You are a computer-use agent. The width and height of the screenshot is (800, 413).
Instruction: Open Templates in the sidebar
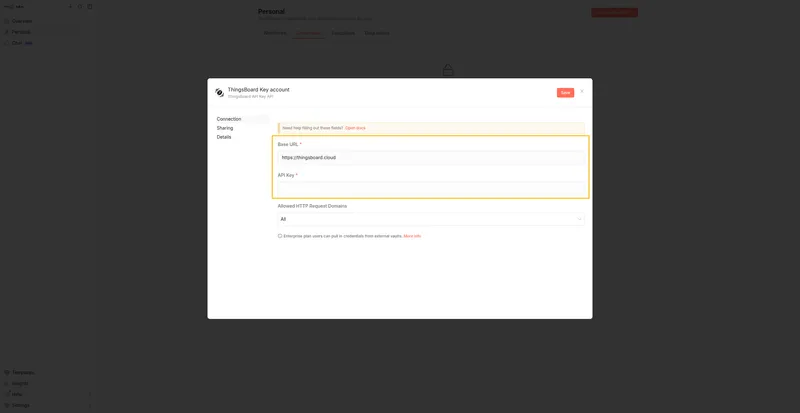(x=23, y=373)
